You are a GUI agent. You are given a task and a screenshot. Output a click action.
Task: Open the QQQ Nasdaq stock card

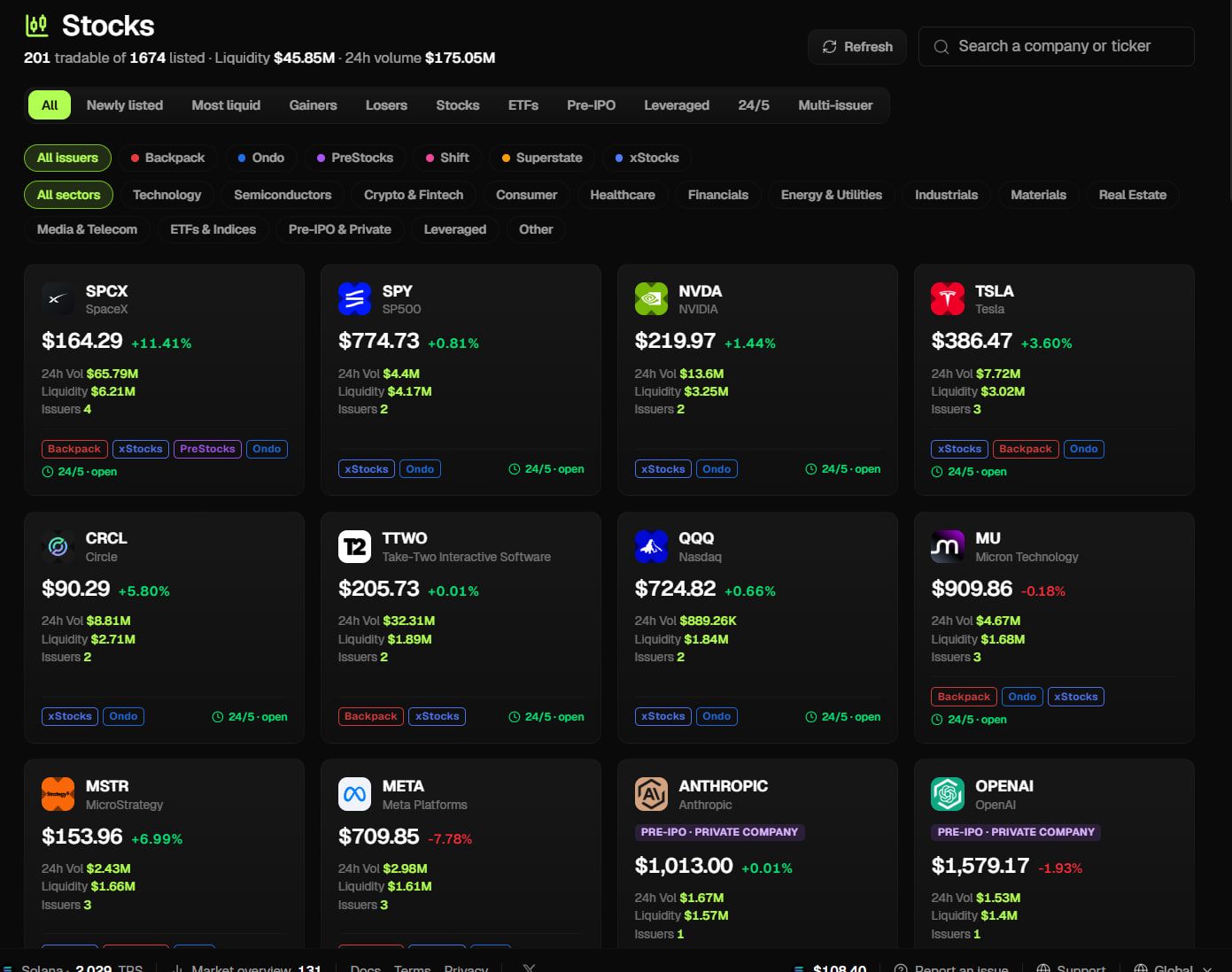coord(757,628)
